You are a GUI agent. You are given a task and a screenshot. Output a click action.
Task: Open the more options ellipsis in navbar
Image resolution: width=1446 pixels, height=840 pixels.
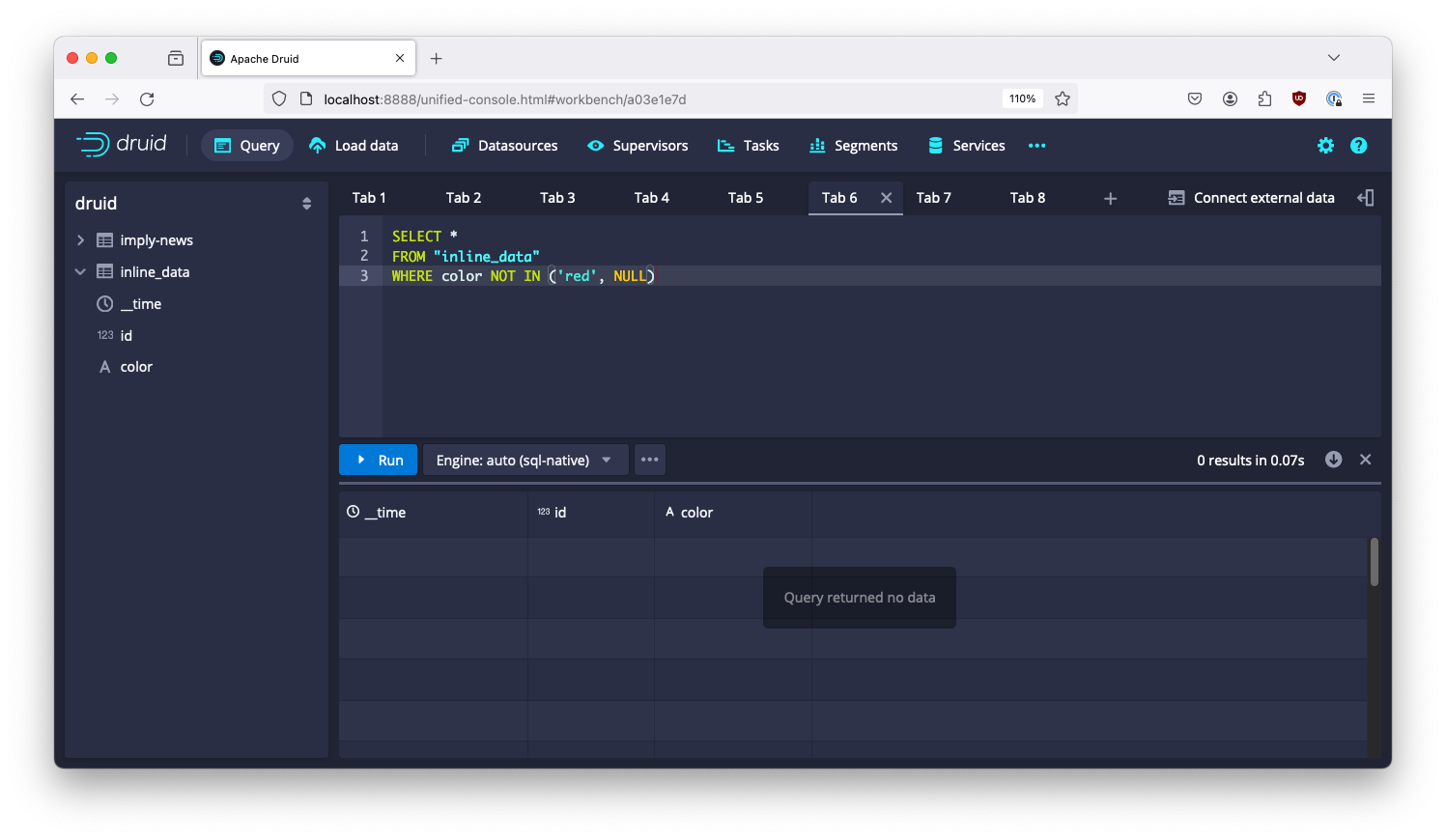click(1036, 146)
